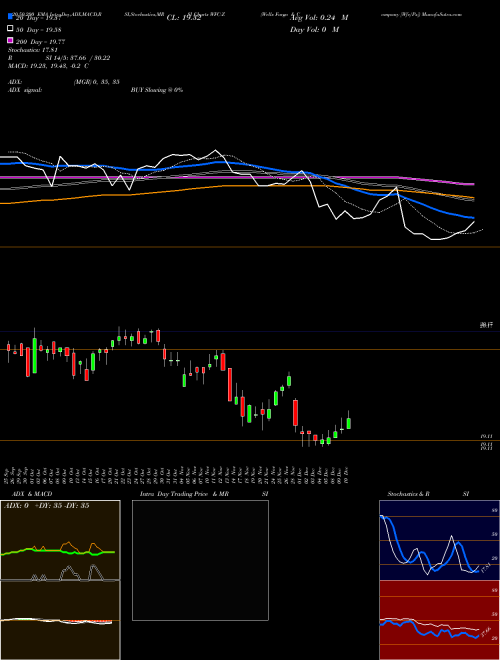Click the last green candlestick on the chart

(348, 423)
